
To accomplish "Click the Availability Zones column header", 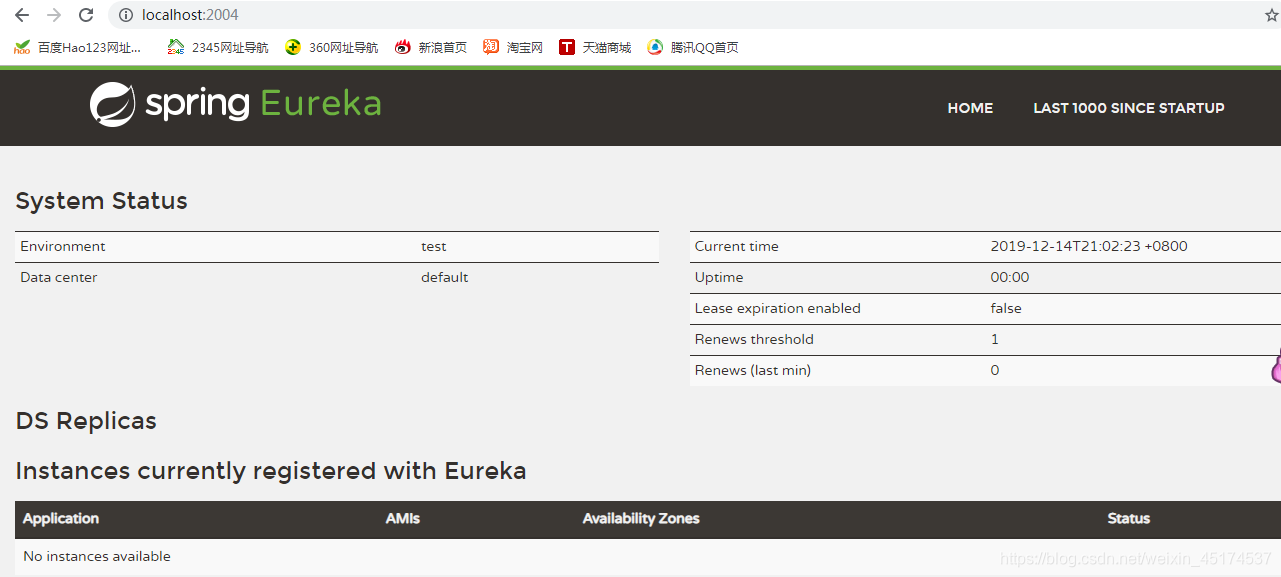I will [641, 519].
